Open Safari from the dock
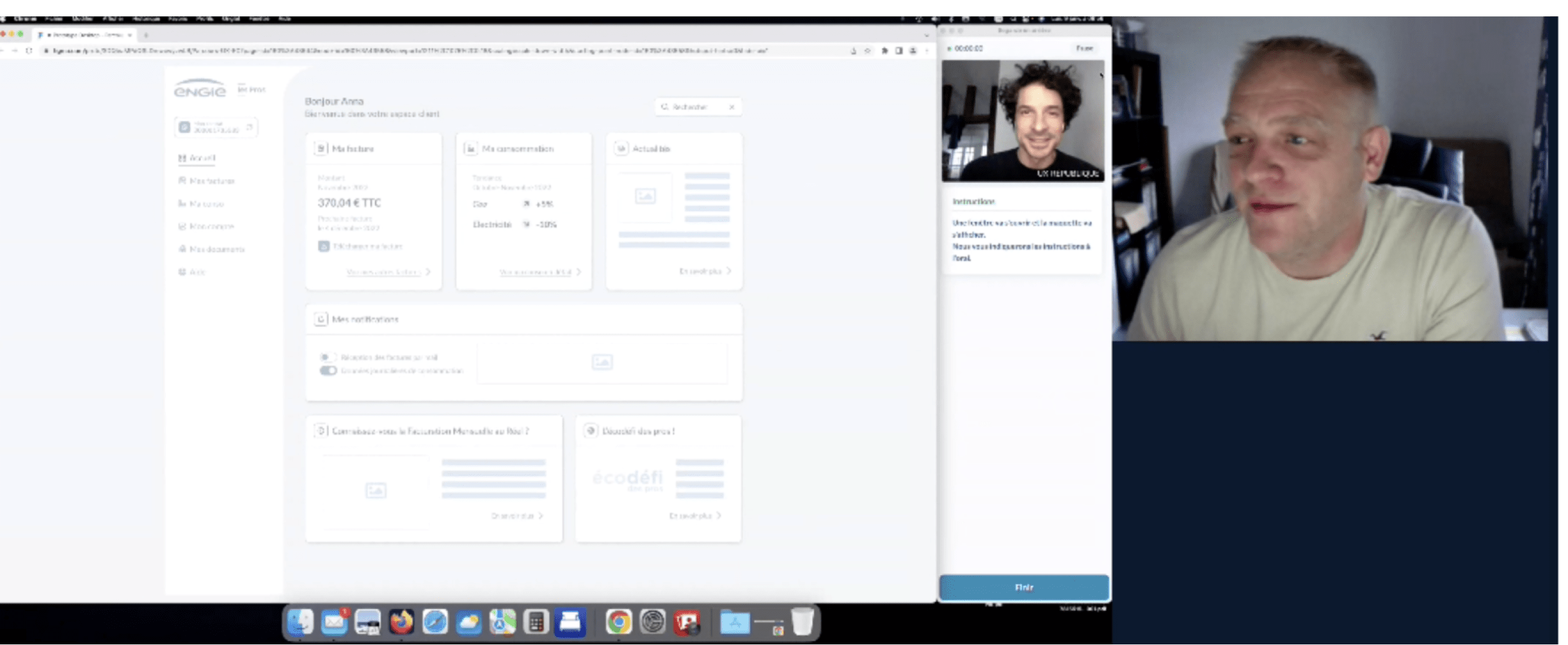 coord(435,623)
